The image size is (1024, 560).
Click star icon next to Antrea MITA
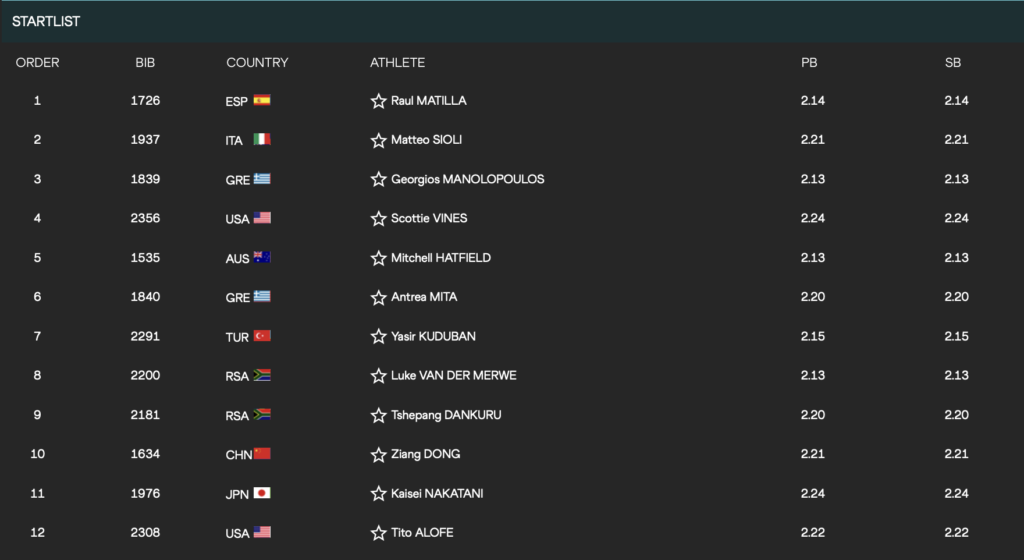pos(378,297)
